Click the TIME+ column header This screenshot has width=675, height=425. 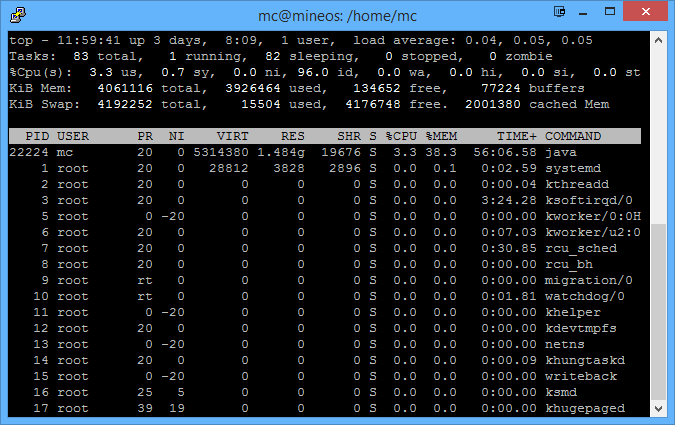(516, 136)
